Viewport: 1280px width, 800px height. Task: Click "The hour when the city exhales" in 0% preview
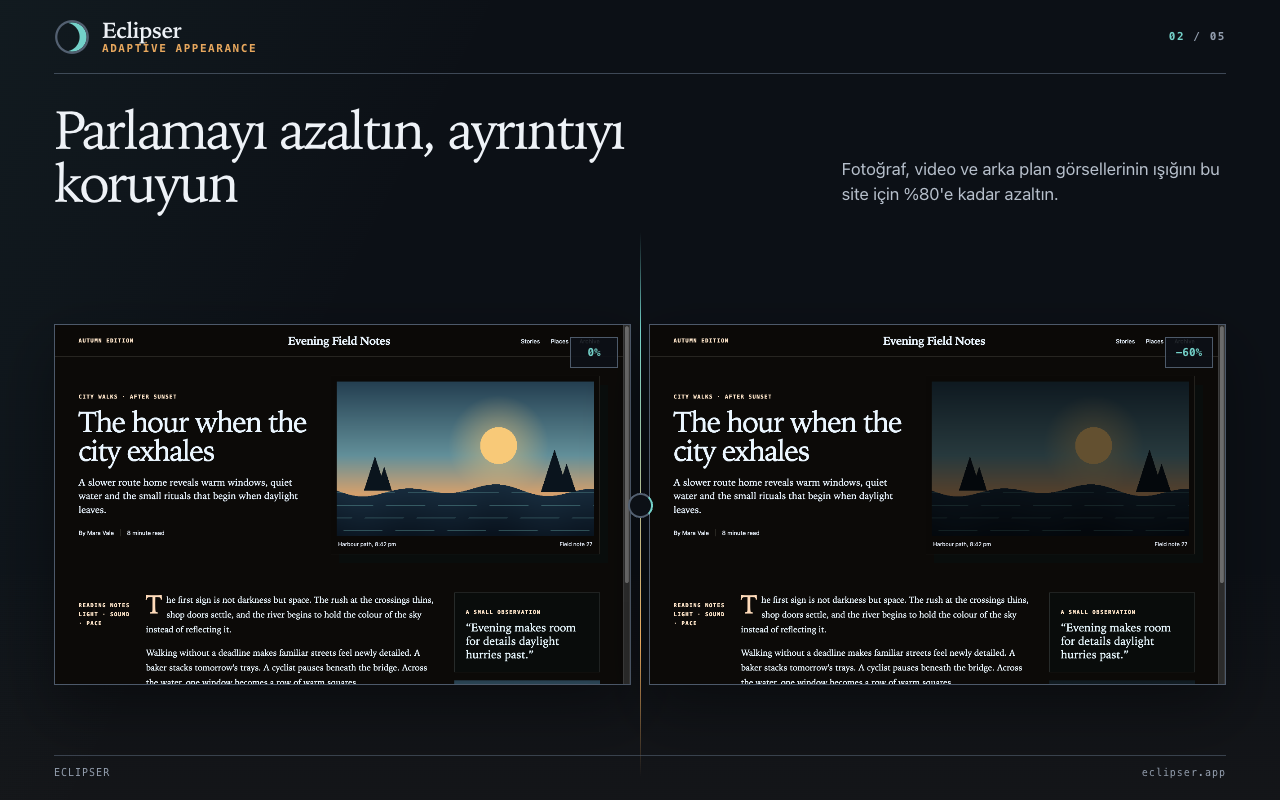193,437
